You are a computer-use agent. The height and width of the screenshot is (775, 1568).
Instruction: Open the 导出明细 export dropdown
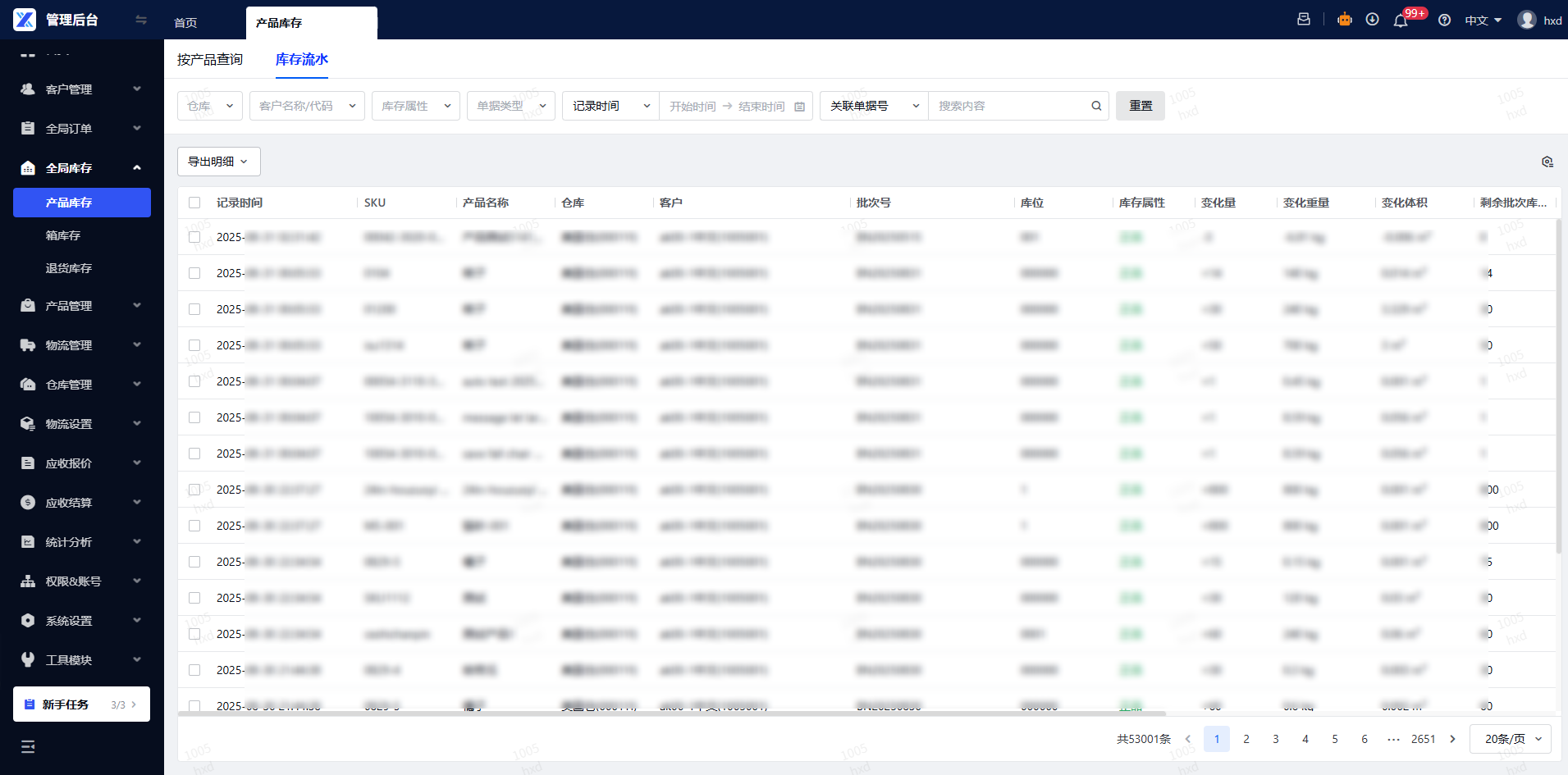(219, 162)
